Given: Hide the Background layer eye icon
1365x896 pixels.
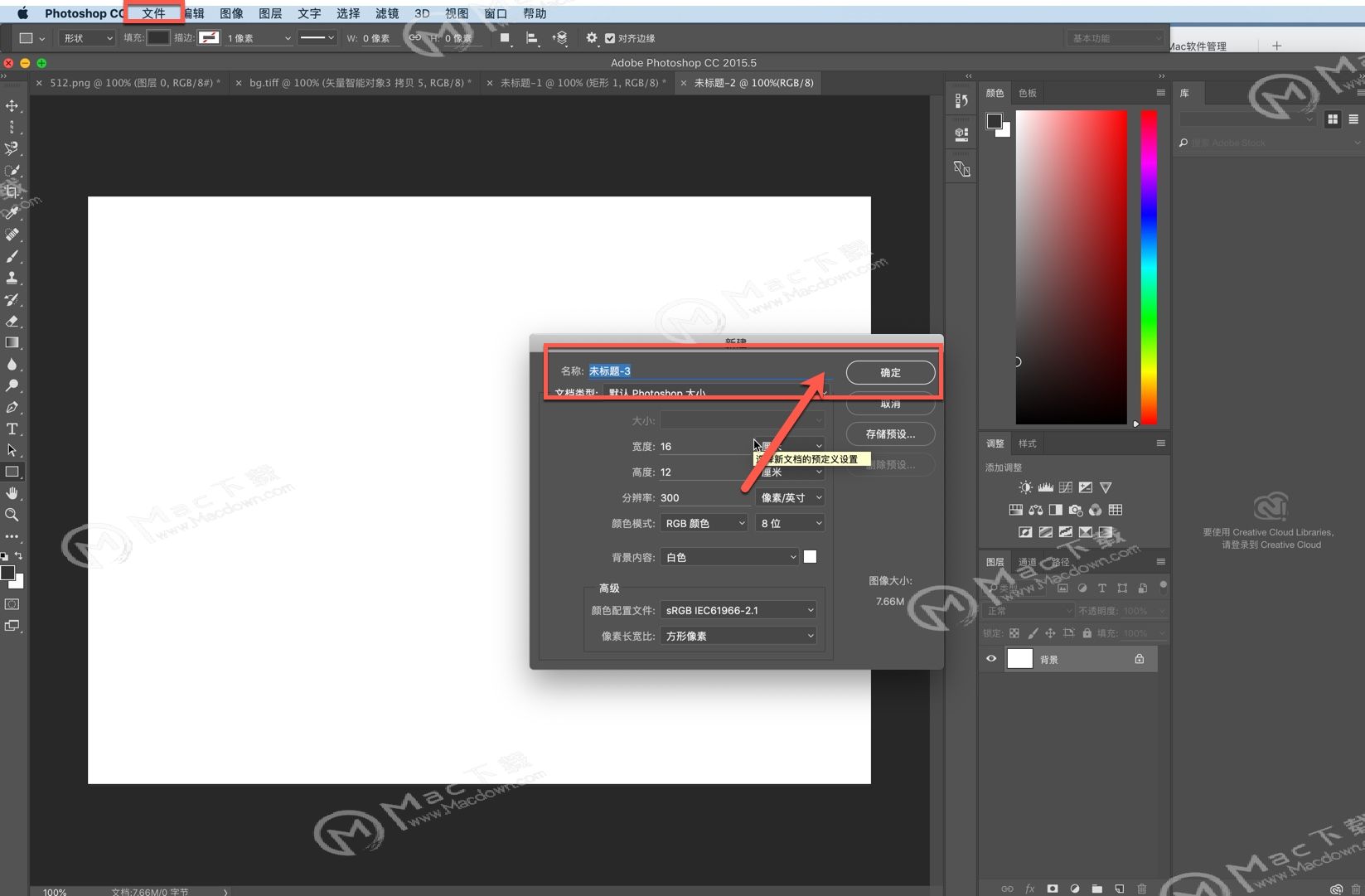Looking at the screenshot, I should (991, 659).
